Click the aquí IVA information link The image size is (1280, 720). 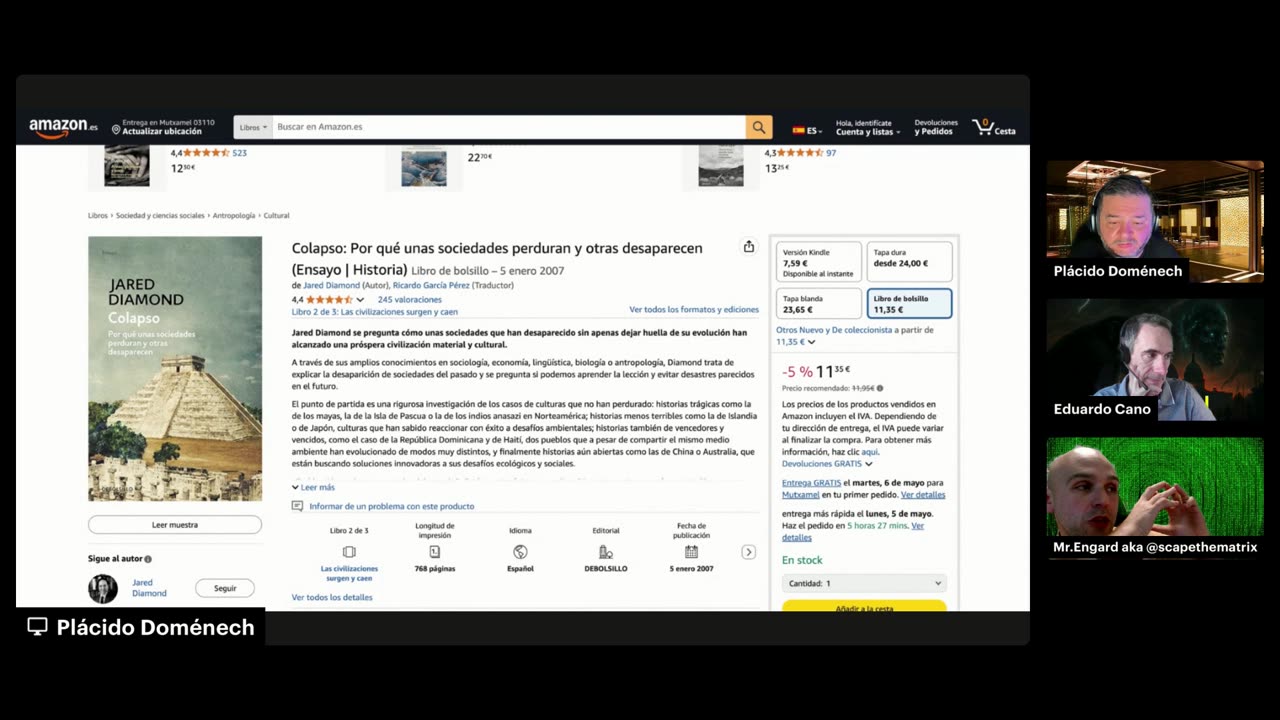(870, 452)
